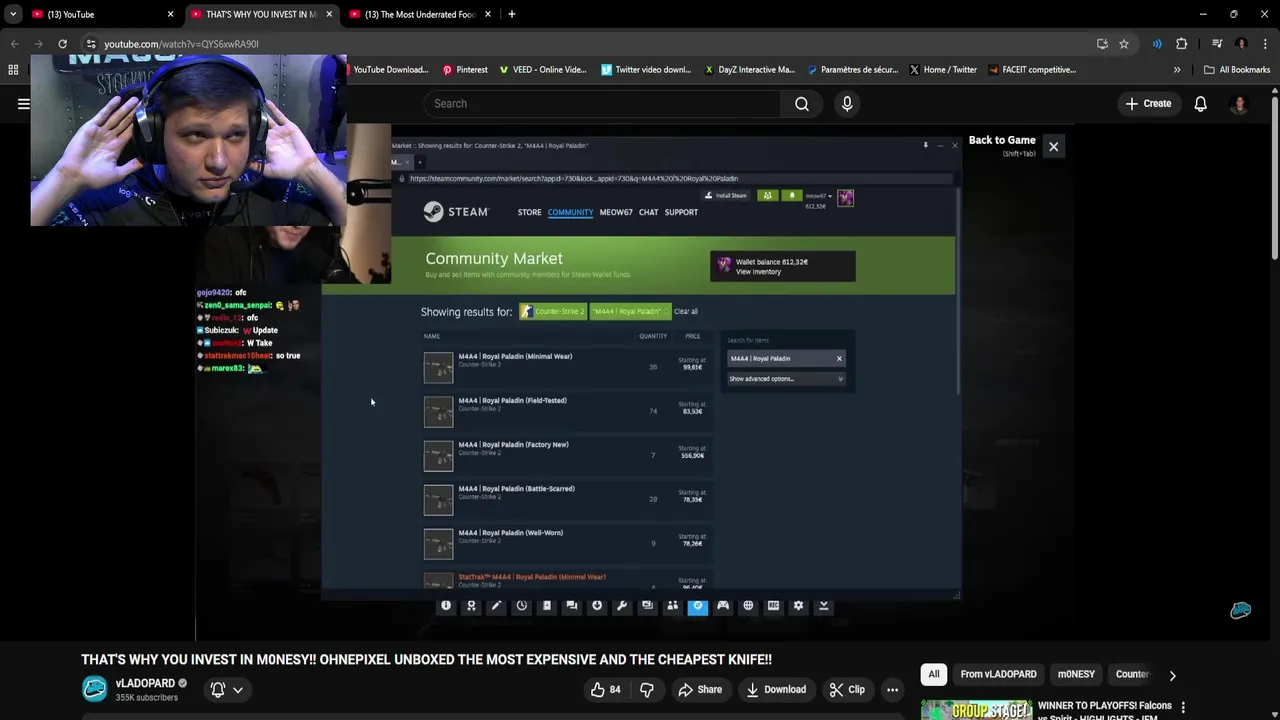Open the Chrome extensions puzzle icon
Screen dimensions: 1280x720
[x=1182, y=44]
